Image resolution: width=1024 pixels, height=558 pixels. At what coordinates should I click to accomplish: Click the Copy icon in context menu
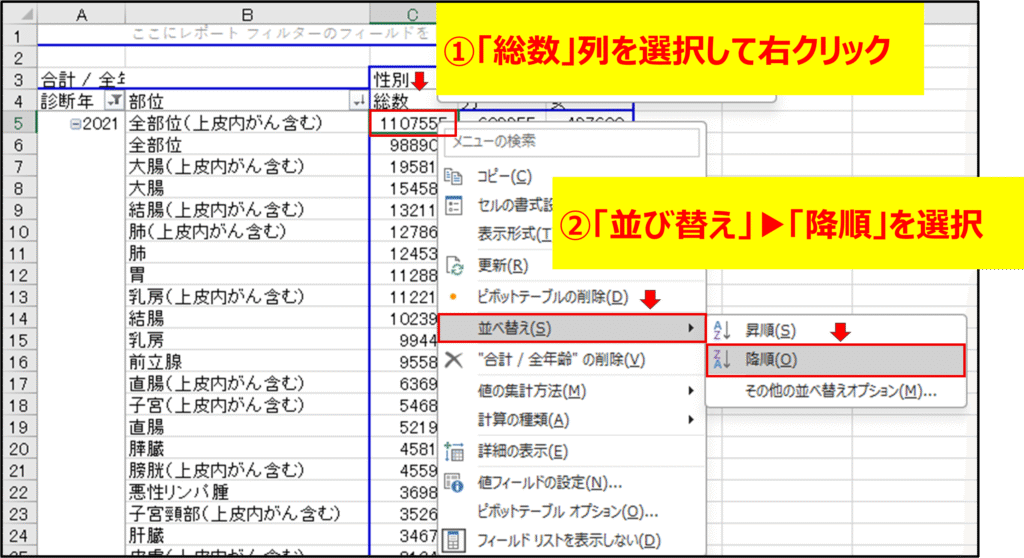click(454, 177)
